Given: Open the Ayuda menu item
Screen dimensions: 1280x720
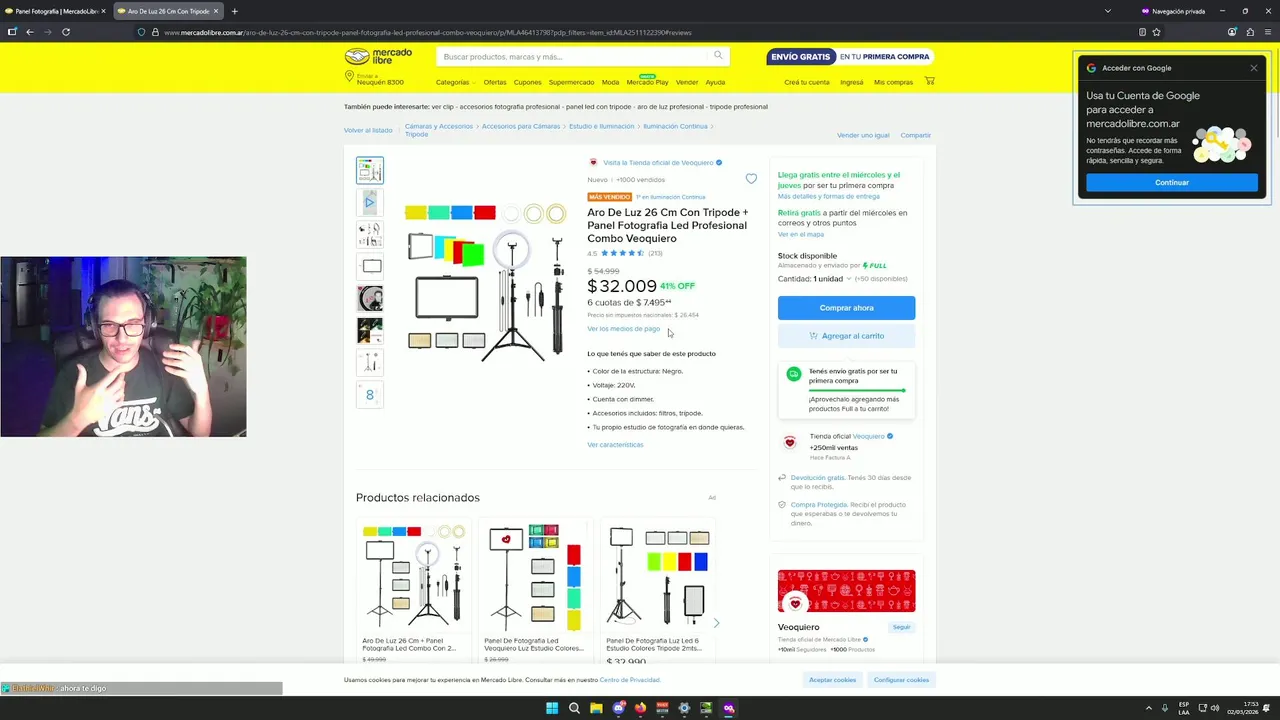Looking at the screenshot, I should click(715, 82).
